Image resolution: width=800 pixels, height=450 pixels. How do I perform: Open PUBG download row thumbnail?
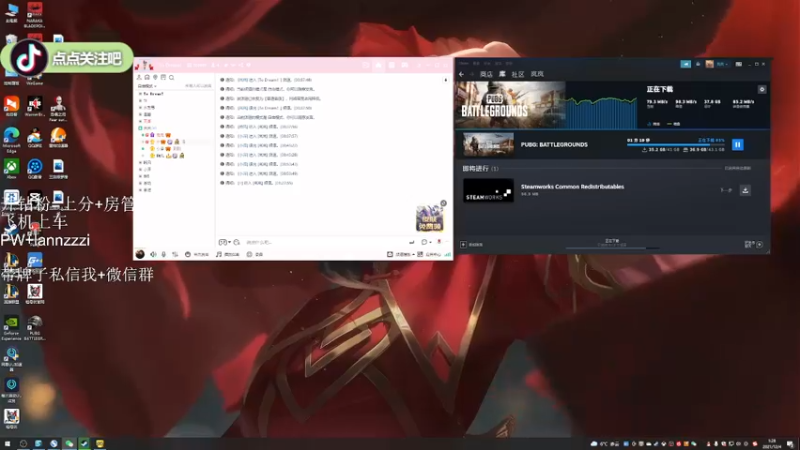pos(488,145)
